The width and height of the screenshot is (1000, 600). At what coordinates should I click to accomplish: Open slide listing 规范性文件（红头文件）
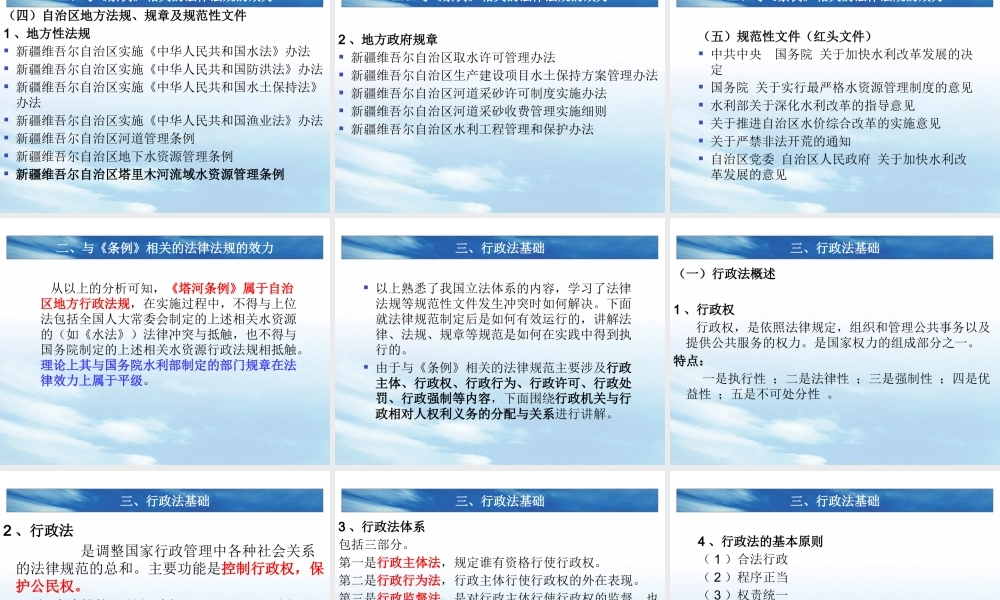[835, 106]
